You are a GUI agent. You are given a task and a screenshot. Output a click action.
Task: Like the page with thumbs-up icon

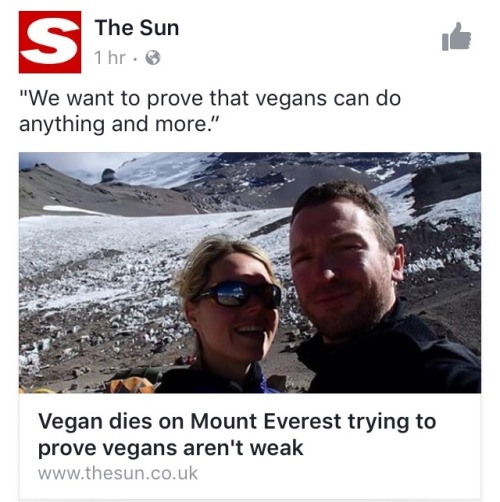click(456, 37)
